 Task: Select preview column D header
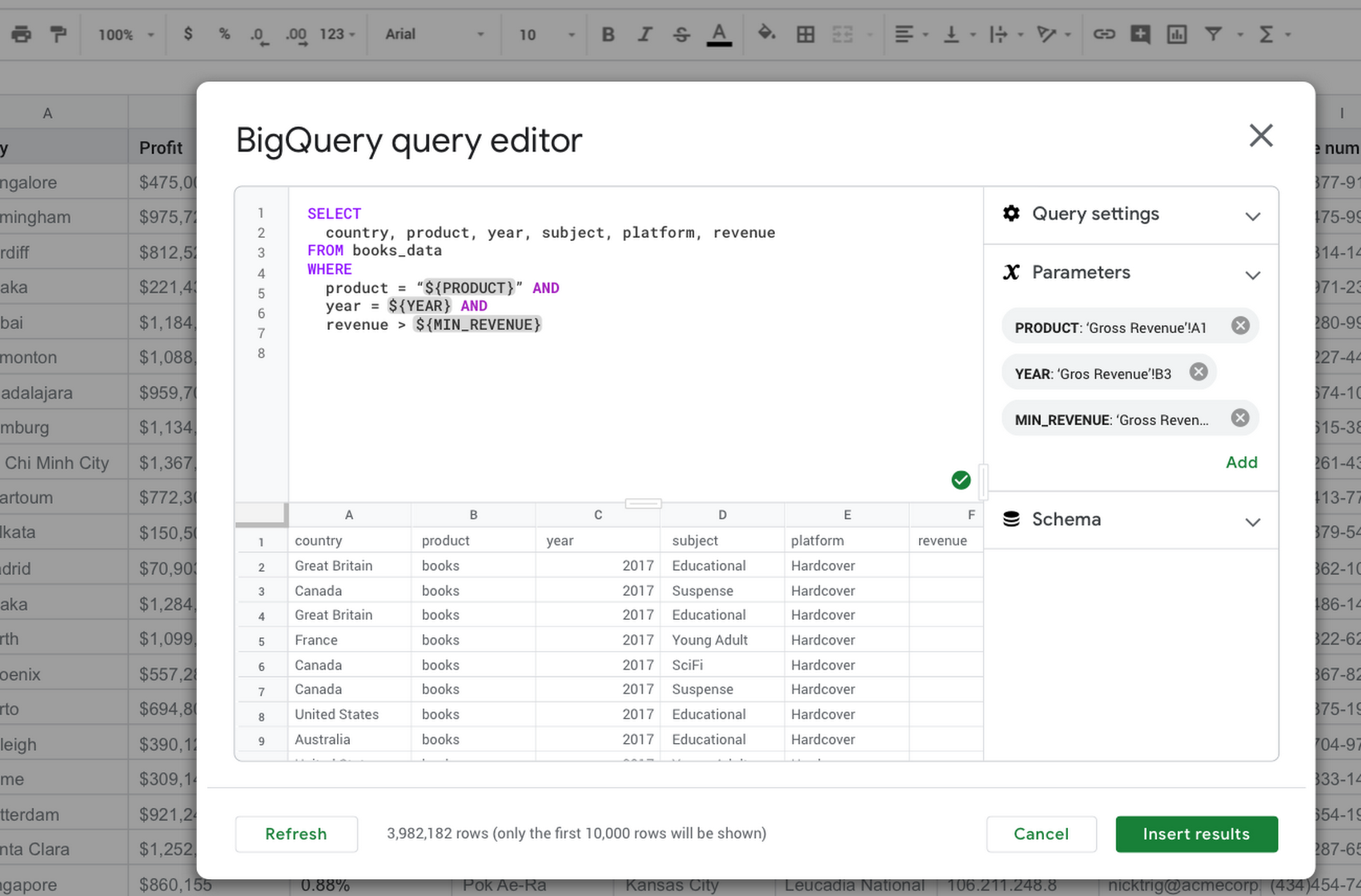pos(722,515)
